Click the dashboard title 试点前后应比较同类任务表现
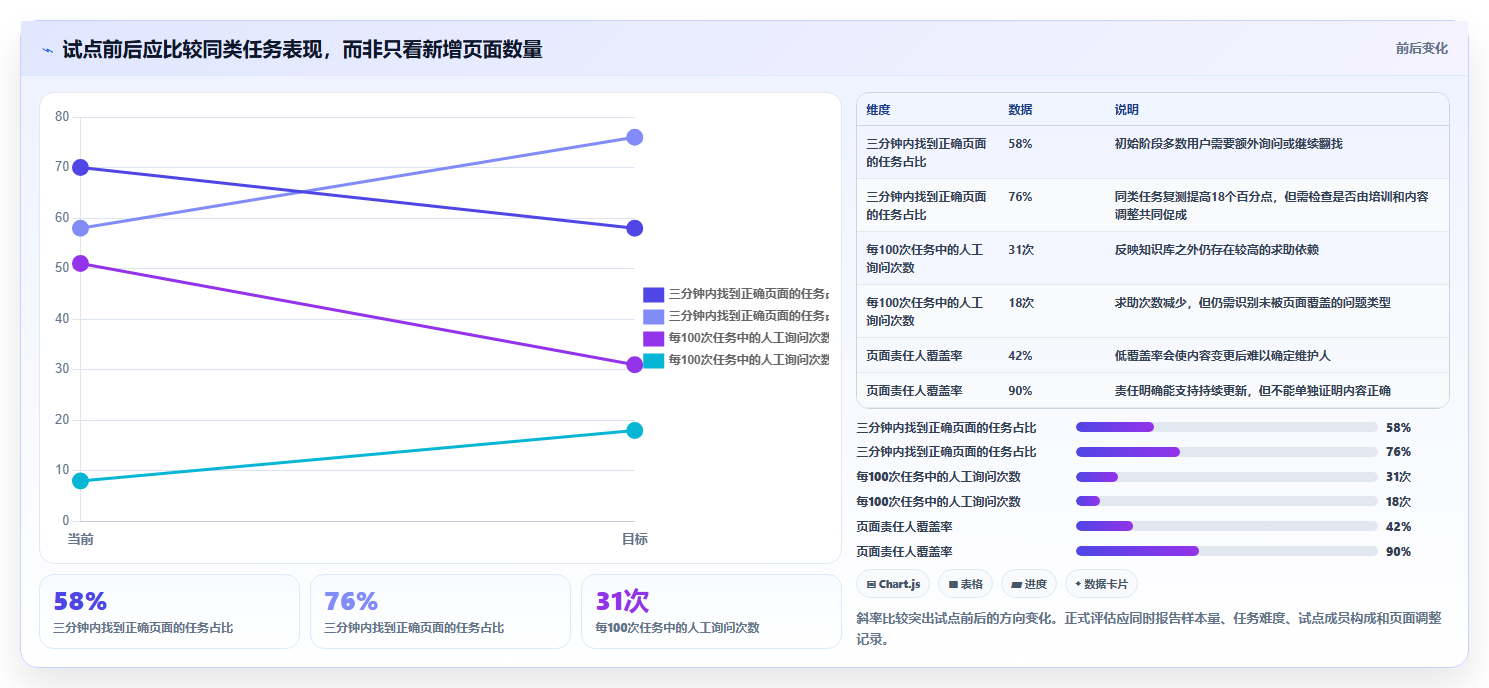Screen dimensions: 1489x688 [302, 49]
